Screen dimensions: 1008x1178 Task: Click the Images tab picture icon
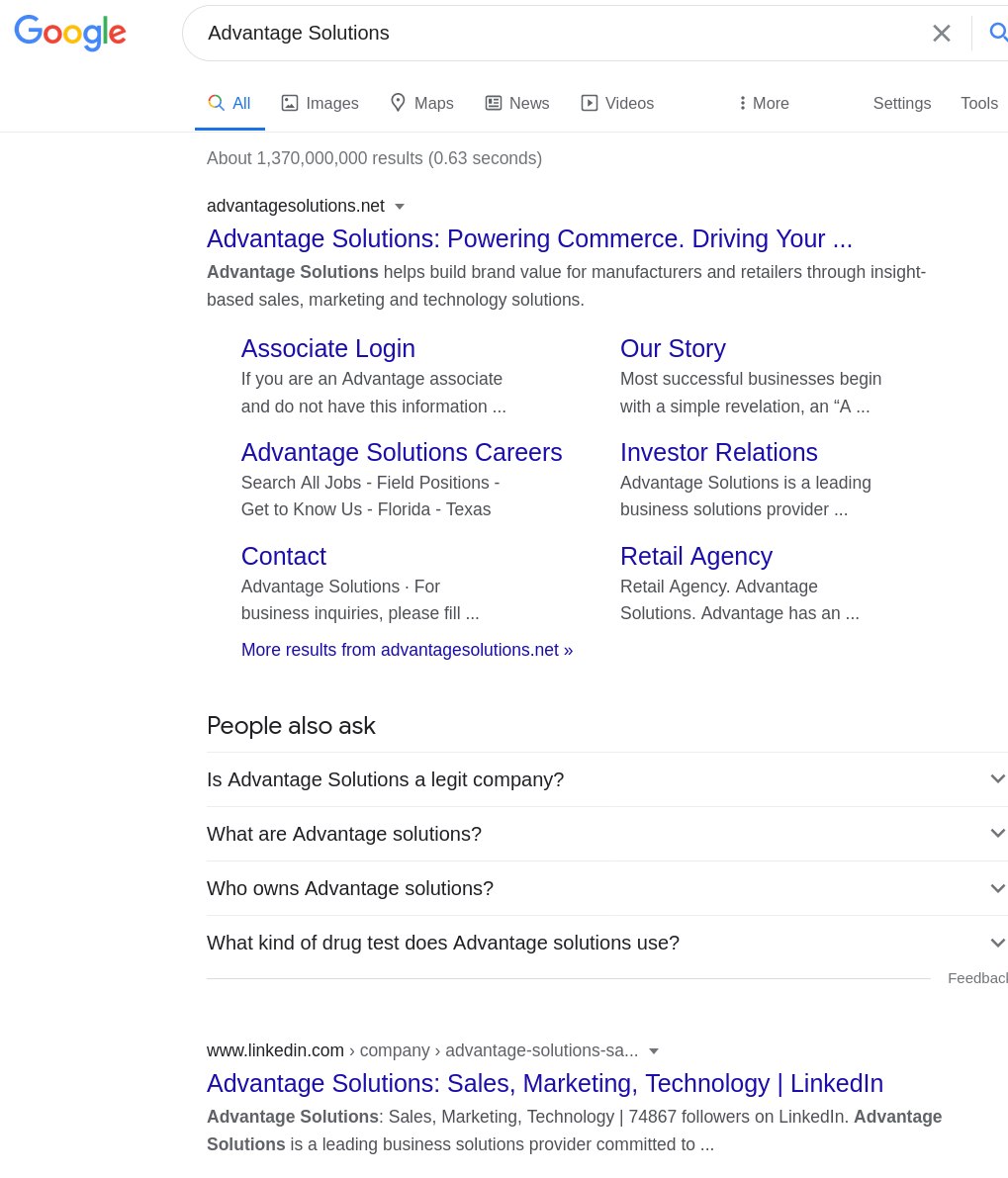[x=290, y=103]
